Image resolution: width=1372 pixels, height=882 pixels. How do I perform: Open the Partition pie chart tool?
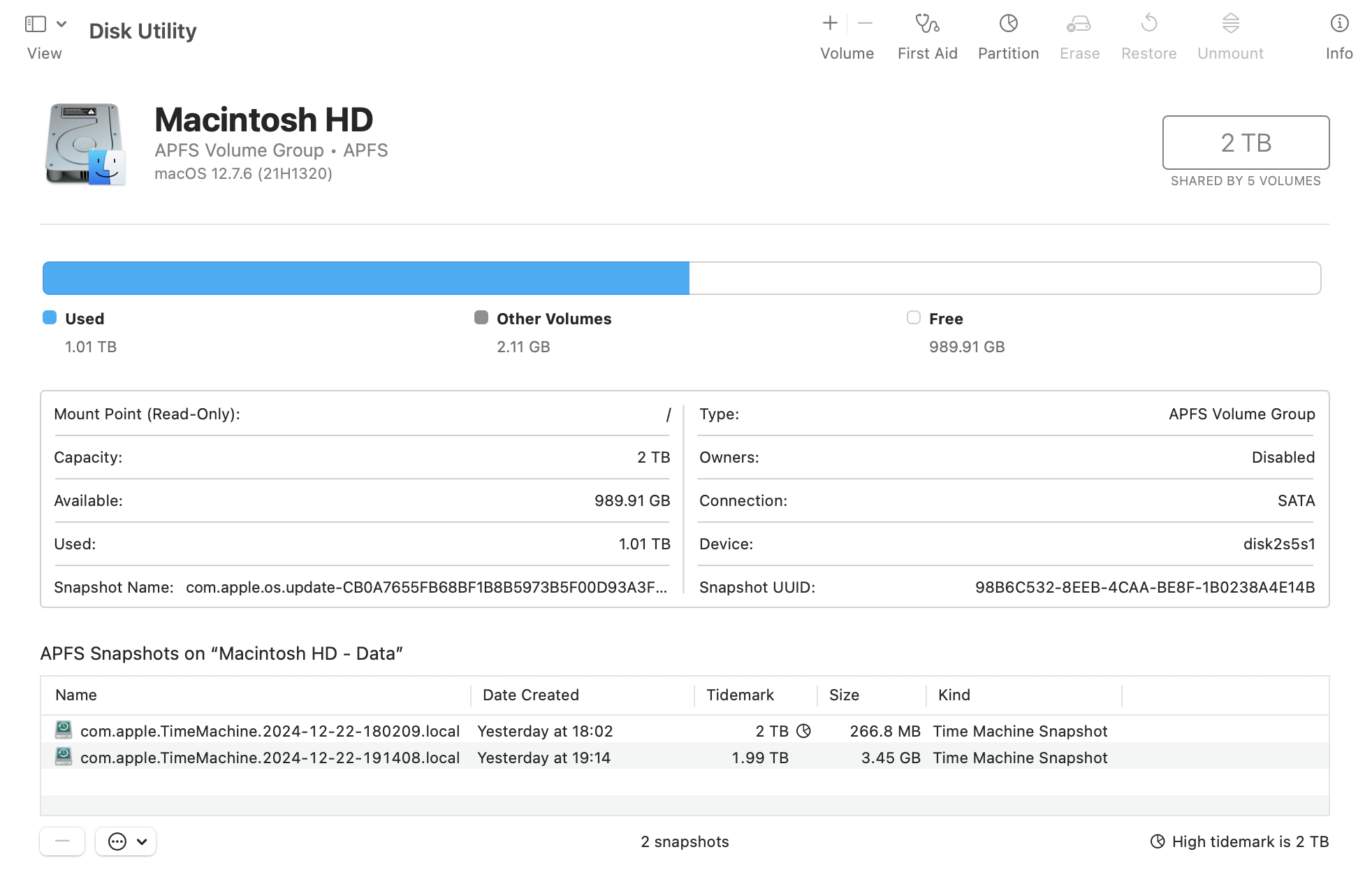tap(1008, 24)
